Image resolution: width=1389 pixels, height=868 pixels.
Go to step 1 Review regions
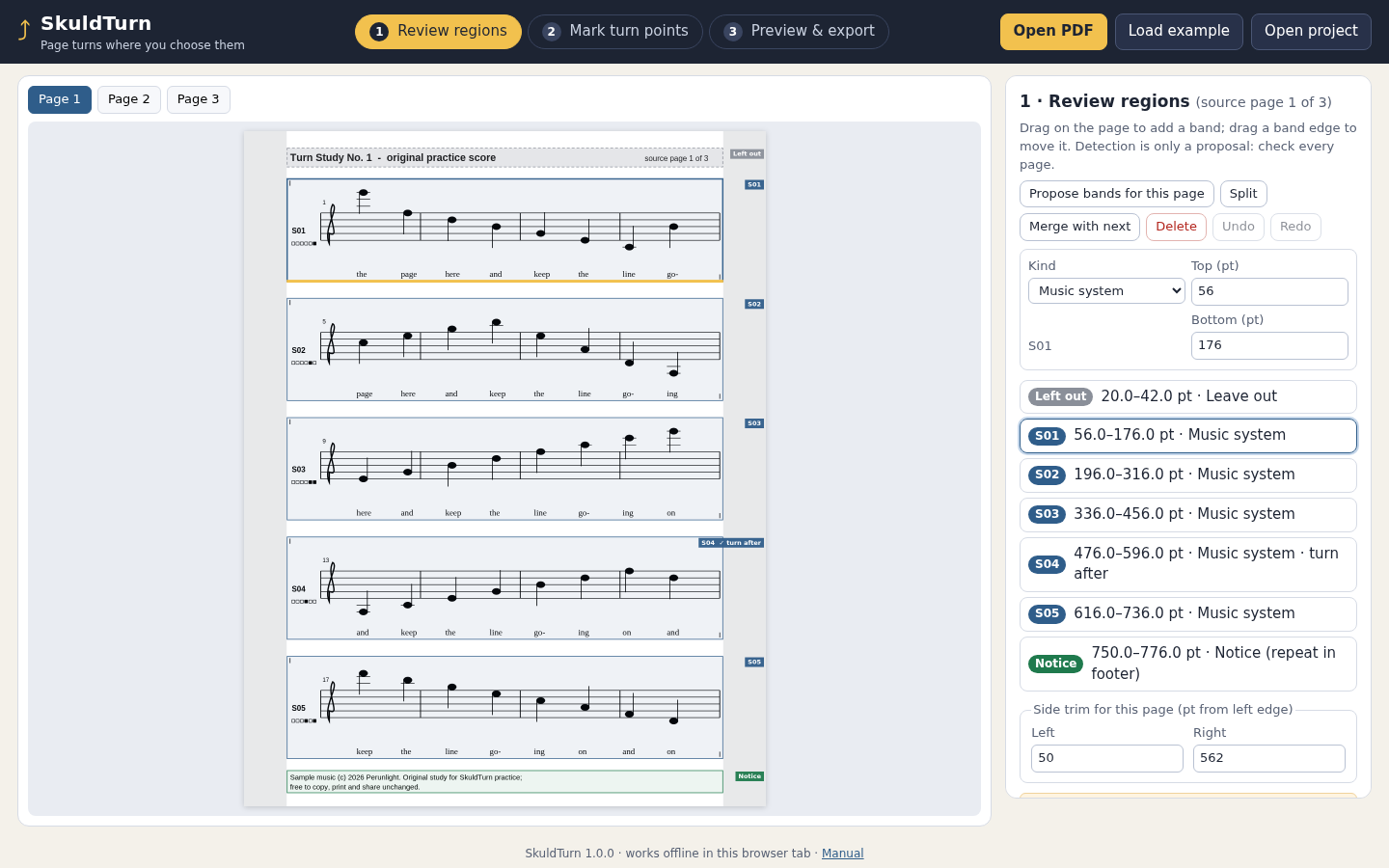click(x=438, y=31)
